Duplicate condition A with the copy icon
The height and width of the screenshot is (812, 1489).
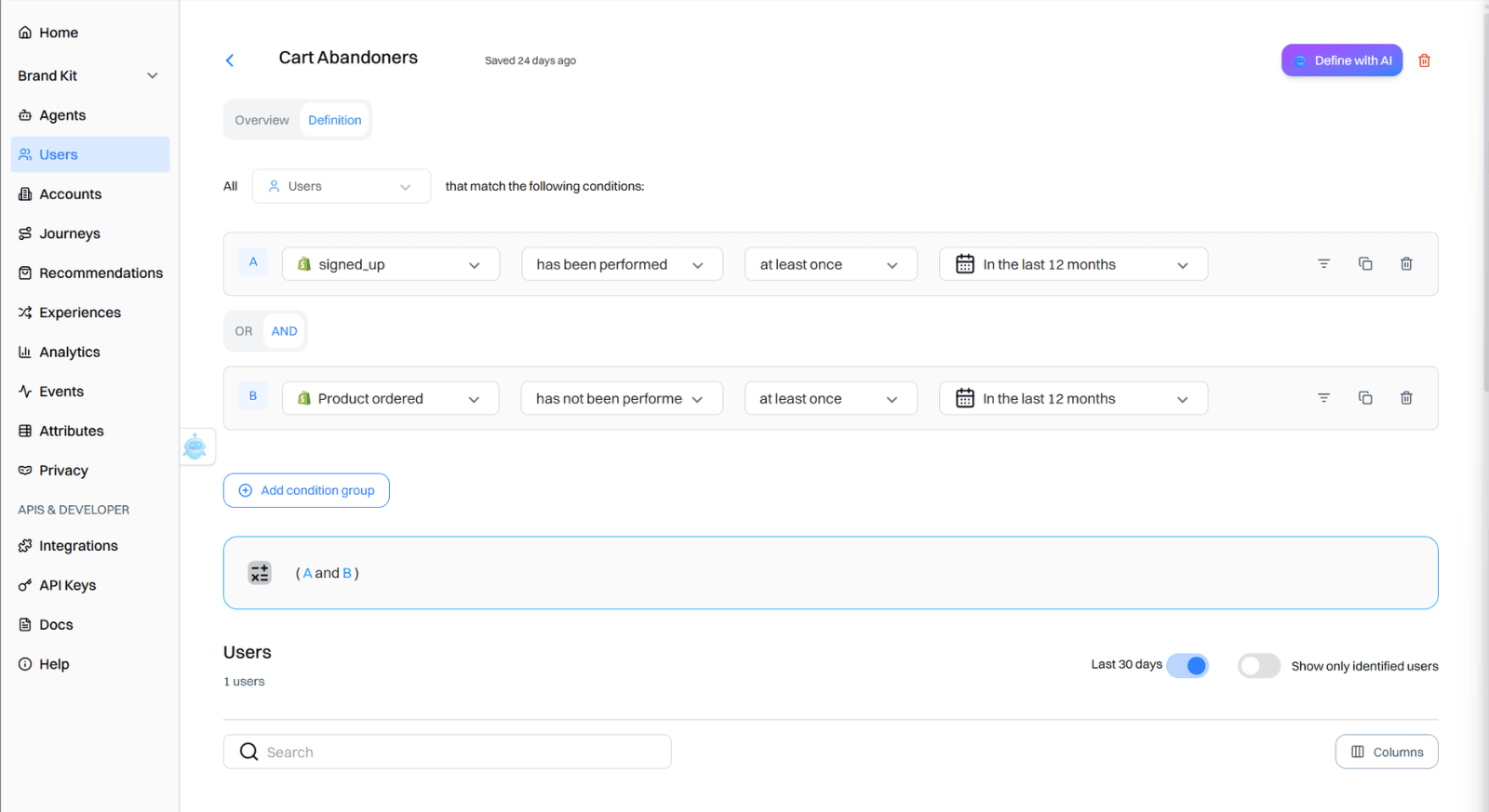(x=1365, y=264)
